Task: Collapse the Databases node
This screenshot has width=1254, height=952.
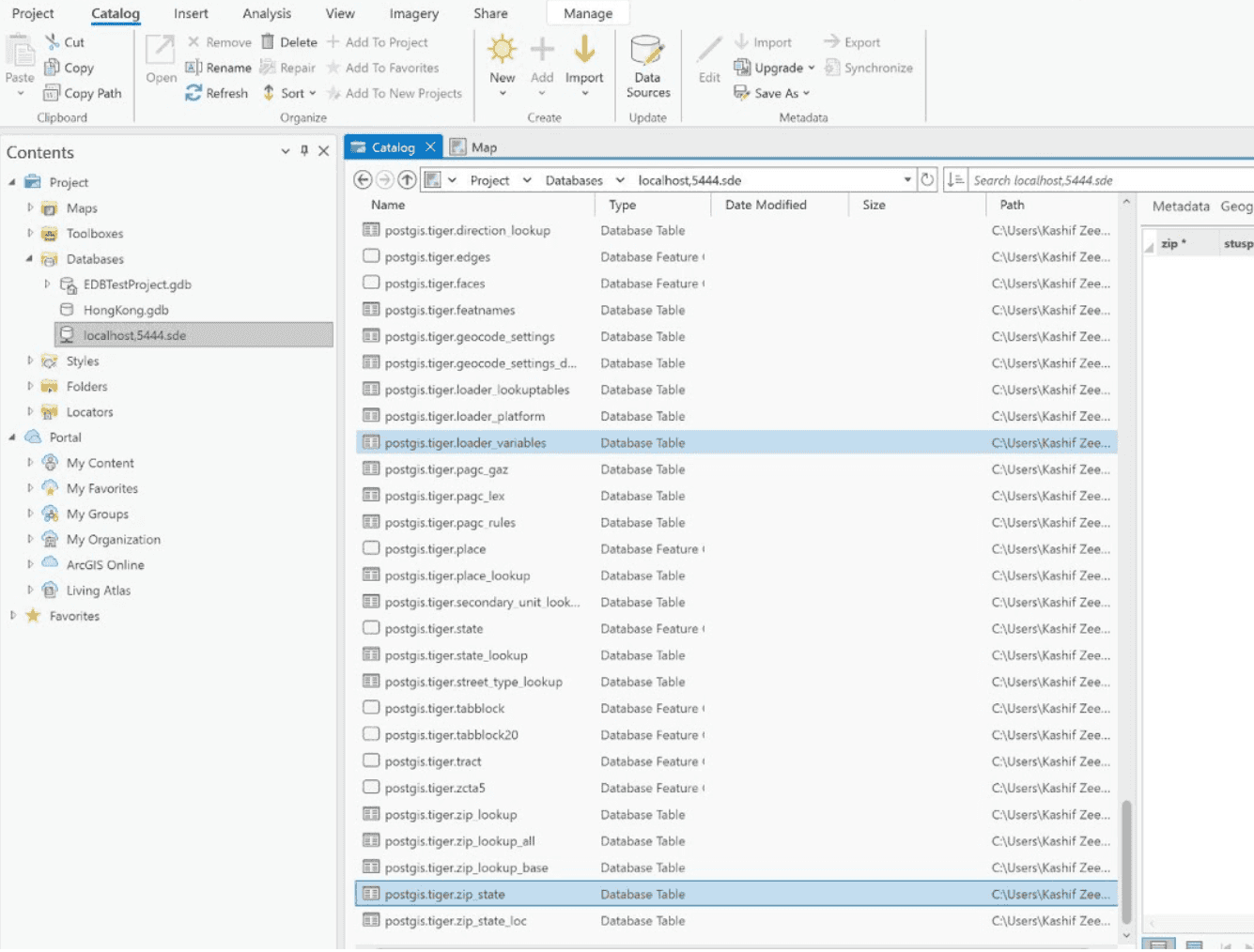Action: click(28, 259)
